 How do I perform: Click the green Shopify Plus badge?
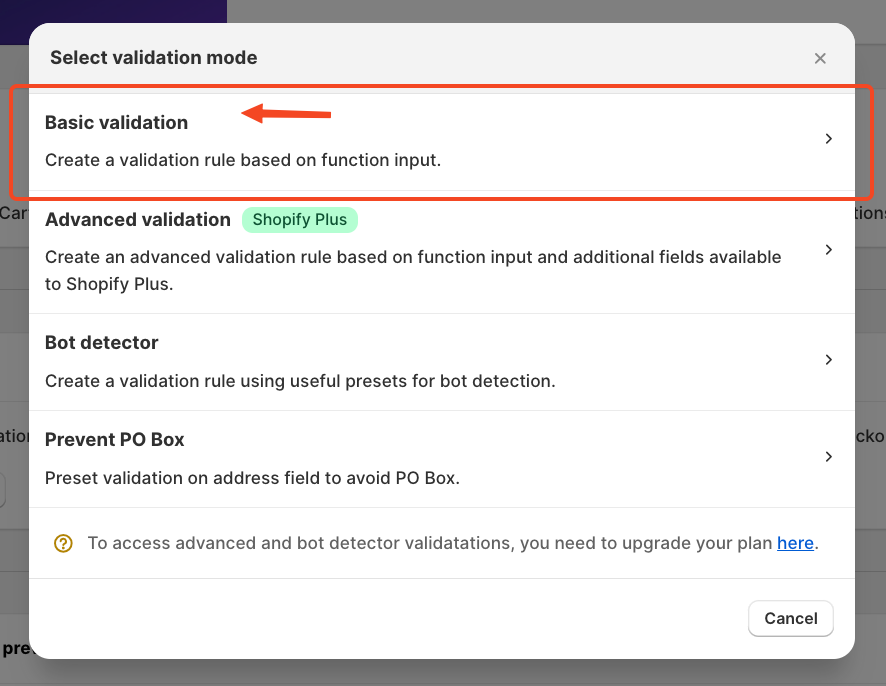(299, 220)
